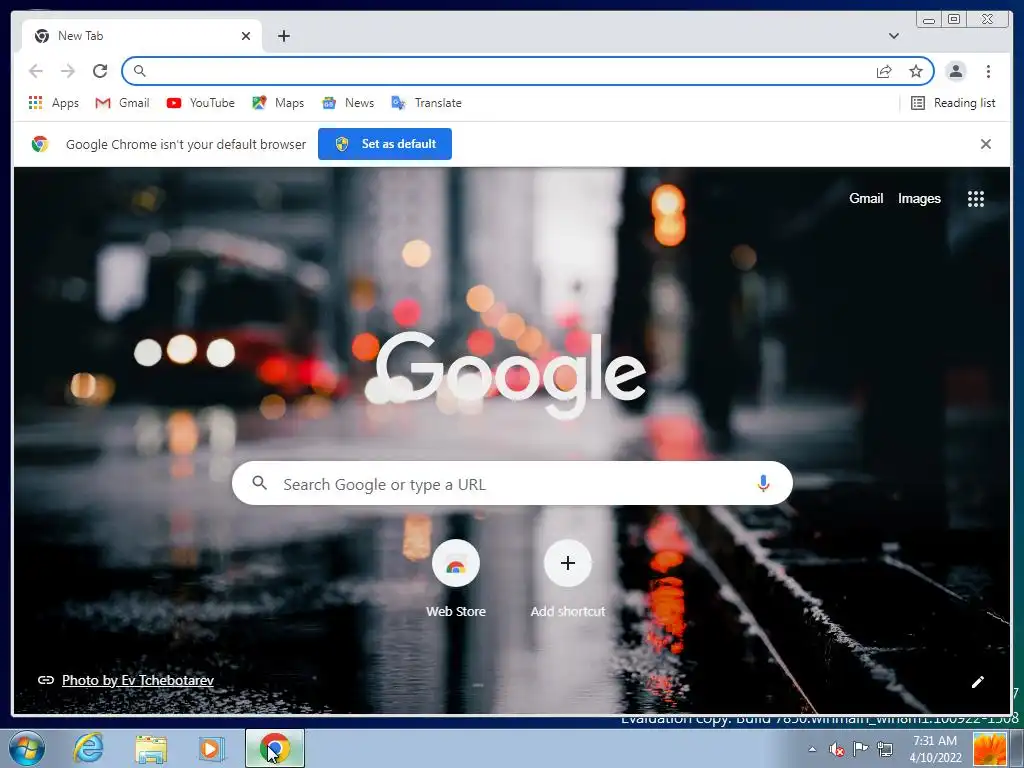
Task: Open the Apps bookmark
Action: click(54, 103)
